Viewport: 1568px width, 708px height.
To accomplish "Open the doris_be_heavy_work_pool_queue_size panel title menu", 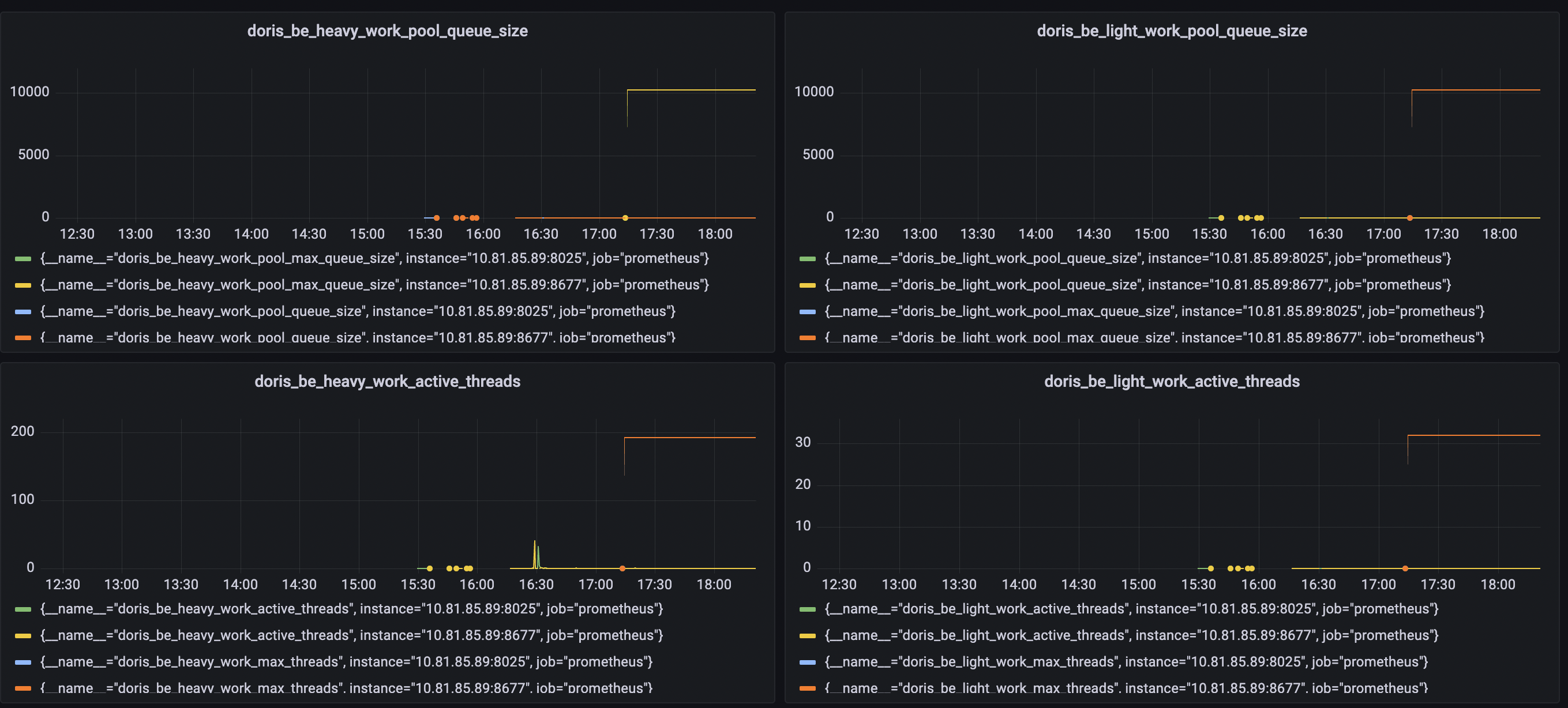I will [387, 31].
